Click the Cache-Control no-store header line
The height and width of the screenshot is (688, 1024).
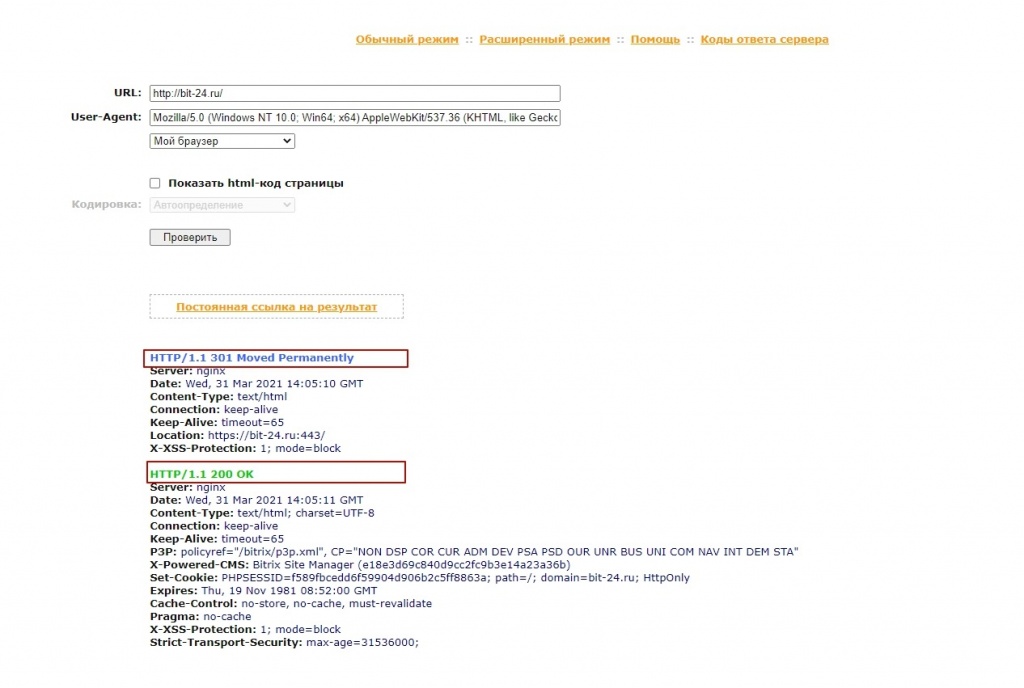[291, 604]
